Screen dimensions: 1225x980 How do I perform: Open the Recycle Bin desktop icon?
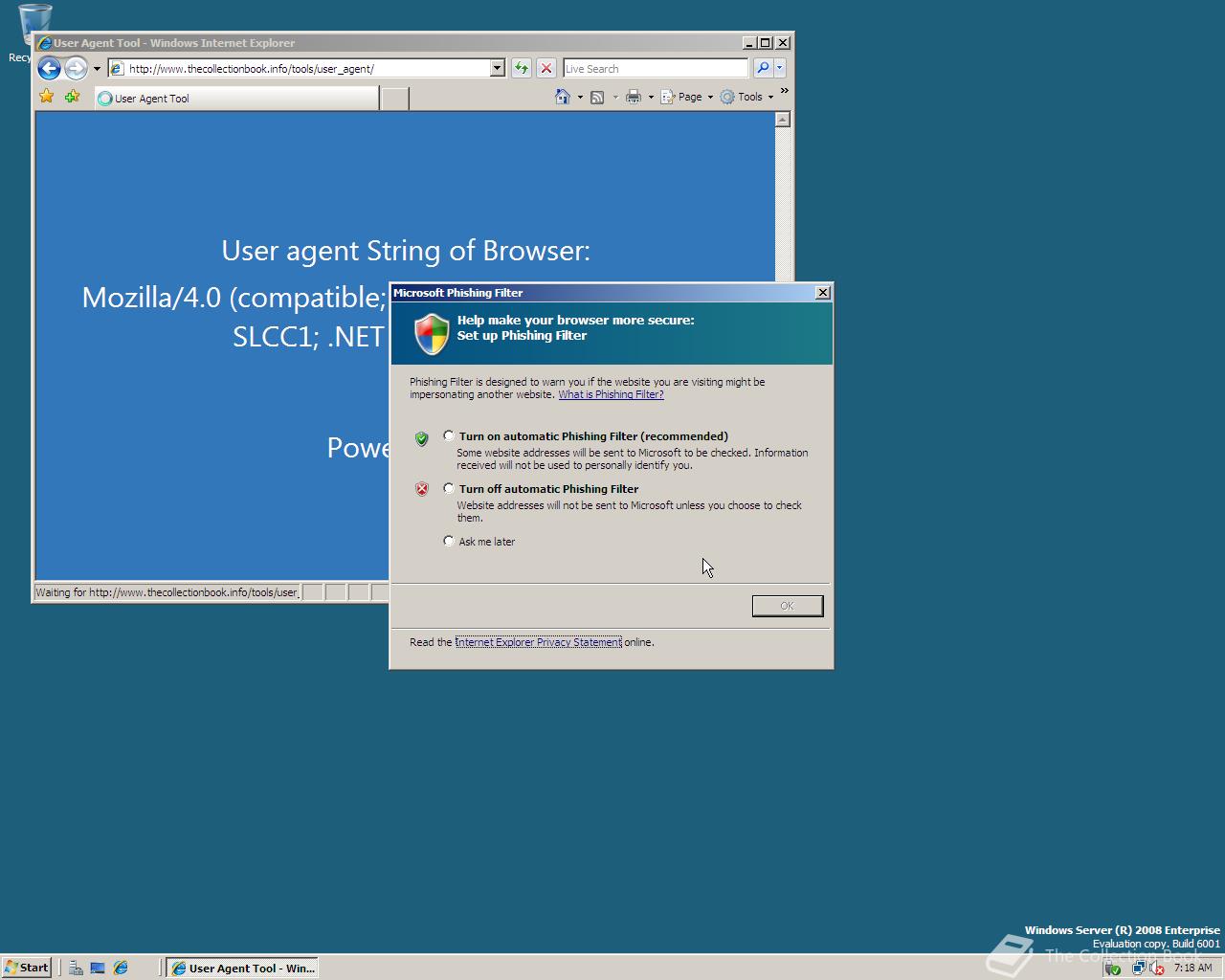tap(34, 33)
